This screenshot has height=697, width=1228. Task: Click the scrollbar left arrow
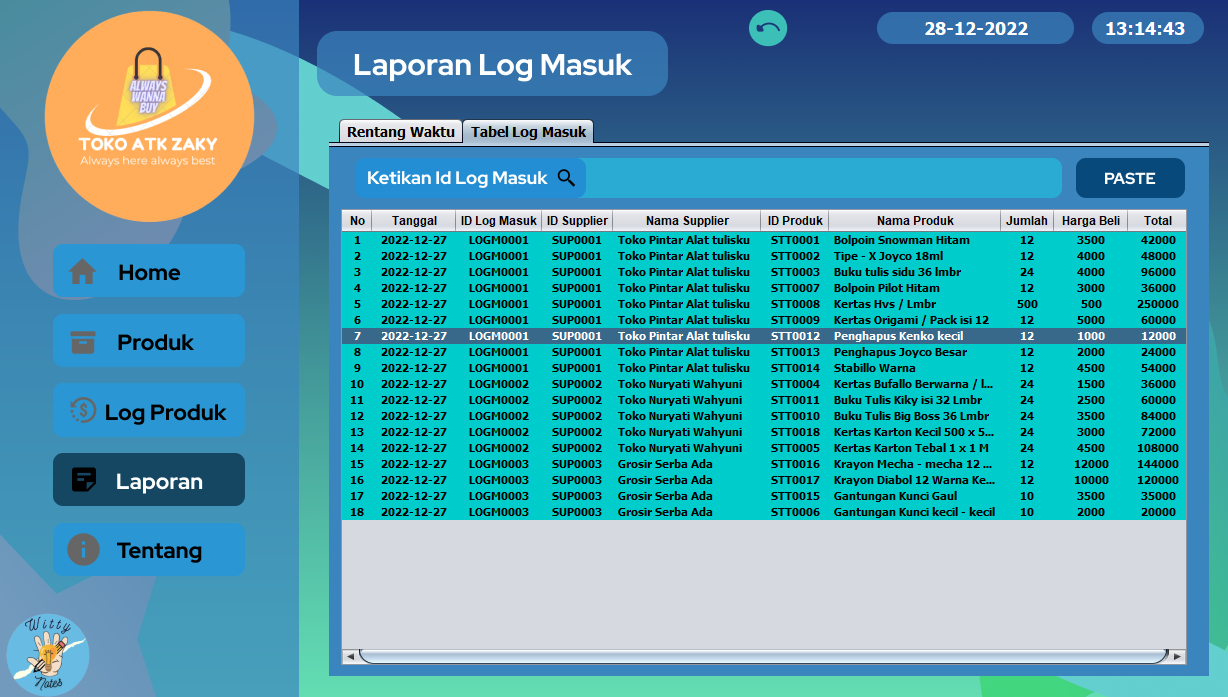coord(350,657)
